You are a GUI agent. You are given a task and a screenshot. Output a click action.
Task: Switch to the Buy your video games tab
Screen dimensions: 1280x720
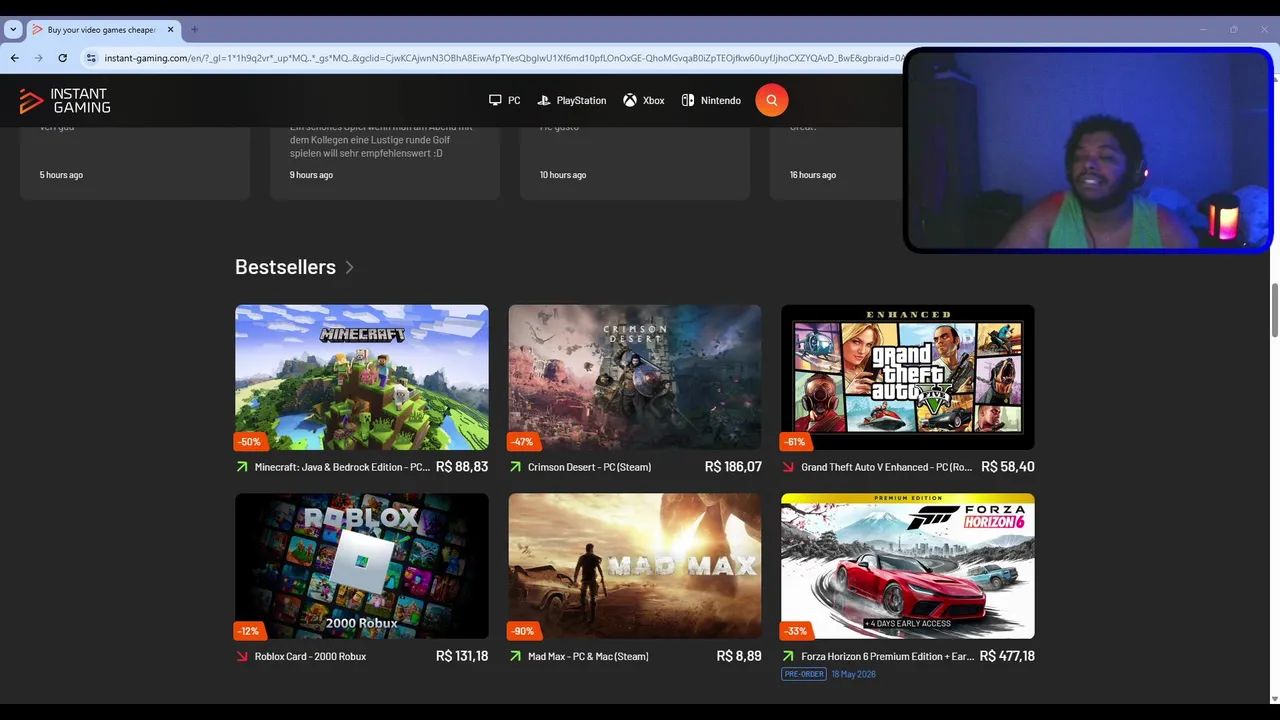click(x=102, y=30)
